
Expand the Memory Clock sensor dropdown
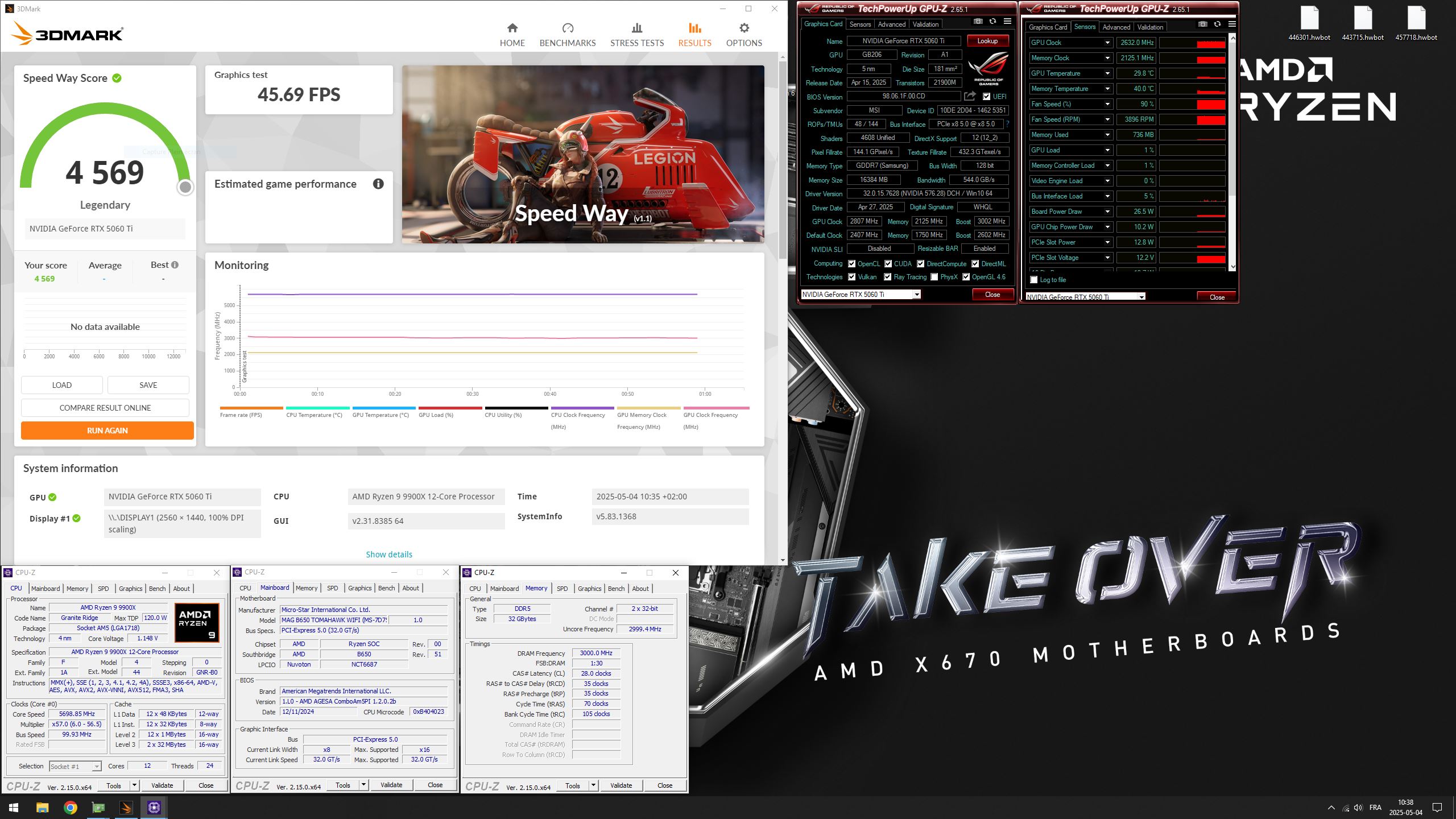[x=1107, y=58]
